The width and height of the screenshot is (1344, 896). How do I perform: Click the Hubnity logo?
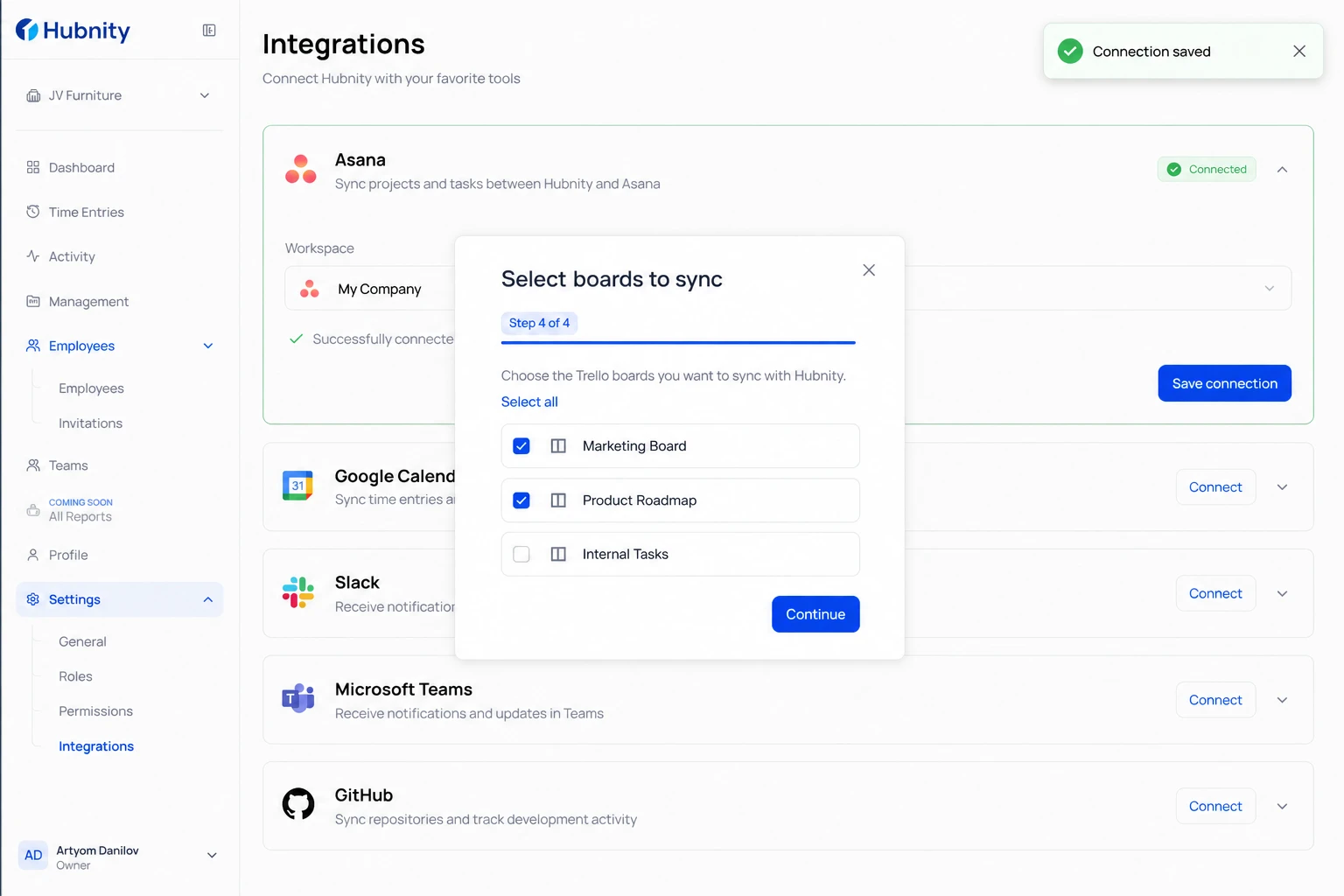tap(73, 31)
